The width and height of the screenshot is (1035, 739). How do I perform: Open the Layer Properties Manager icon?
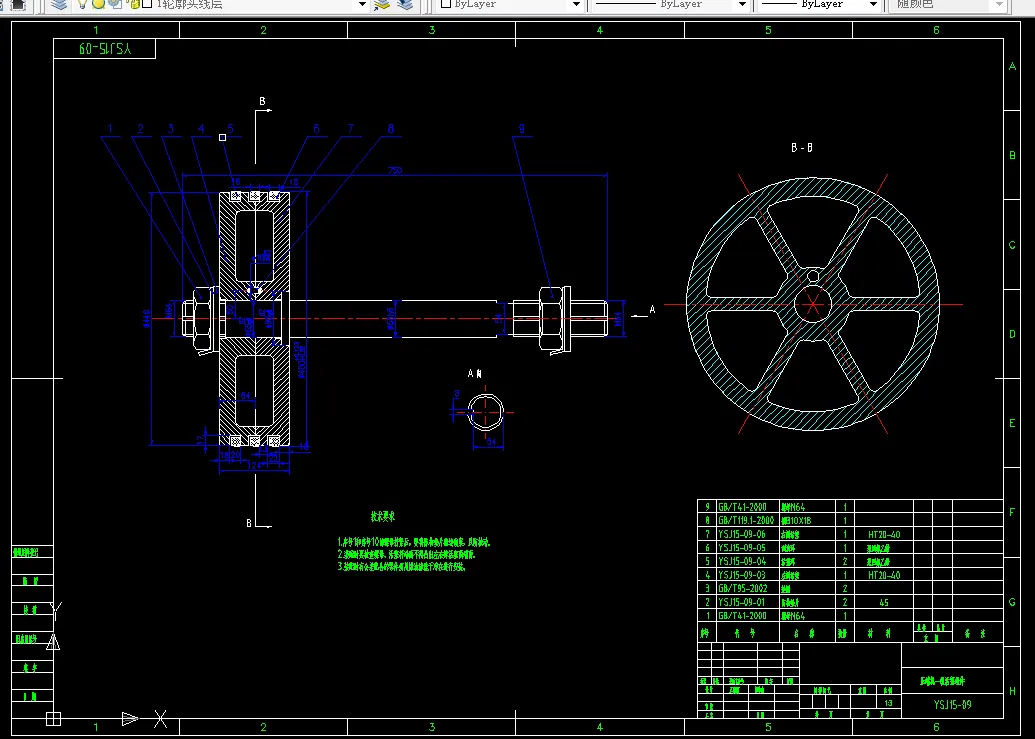coord(59,4)
